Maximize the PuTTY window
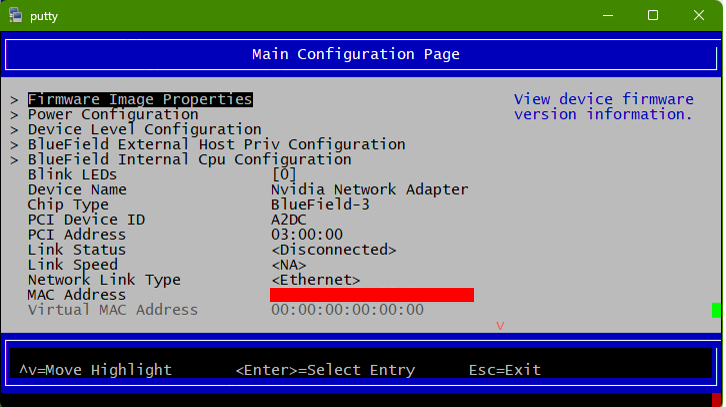This screenshot has width=726, height=407. (652, 15)
